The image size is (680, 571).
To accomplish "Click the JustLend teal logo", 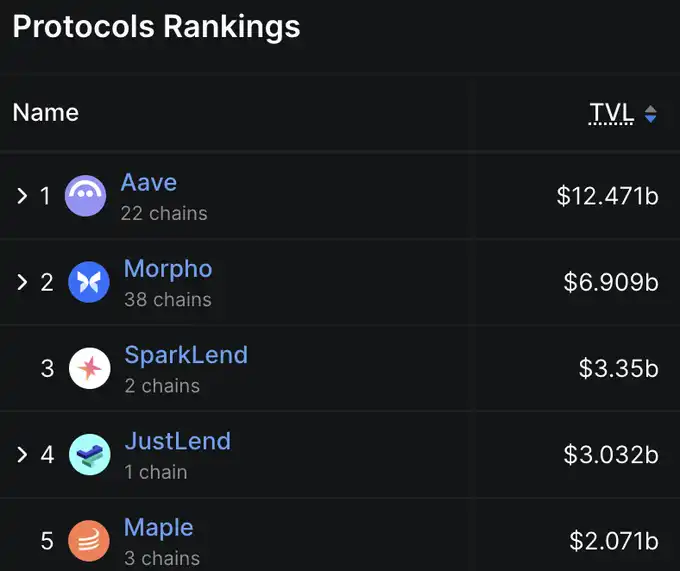I will point(90,454).
